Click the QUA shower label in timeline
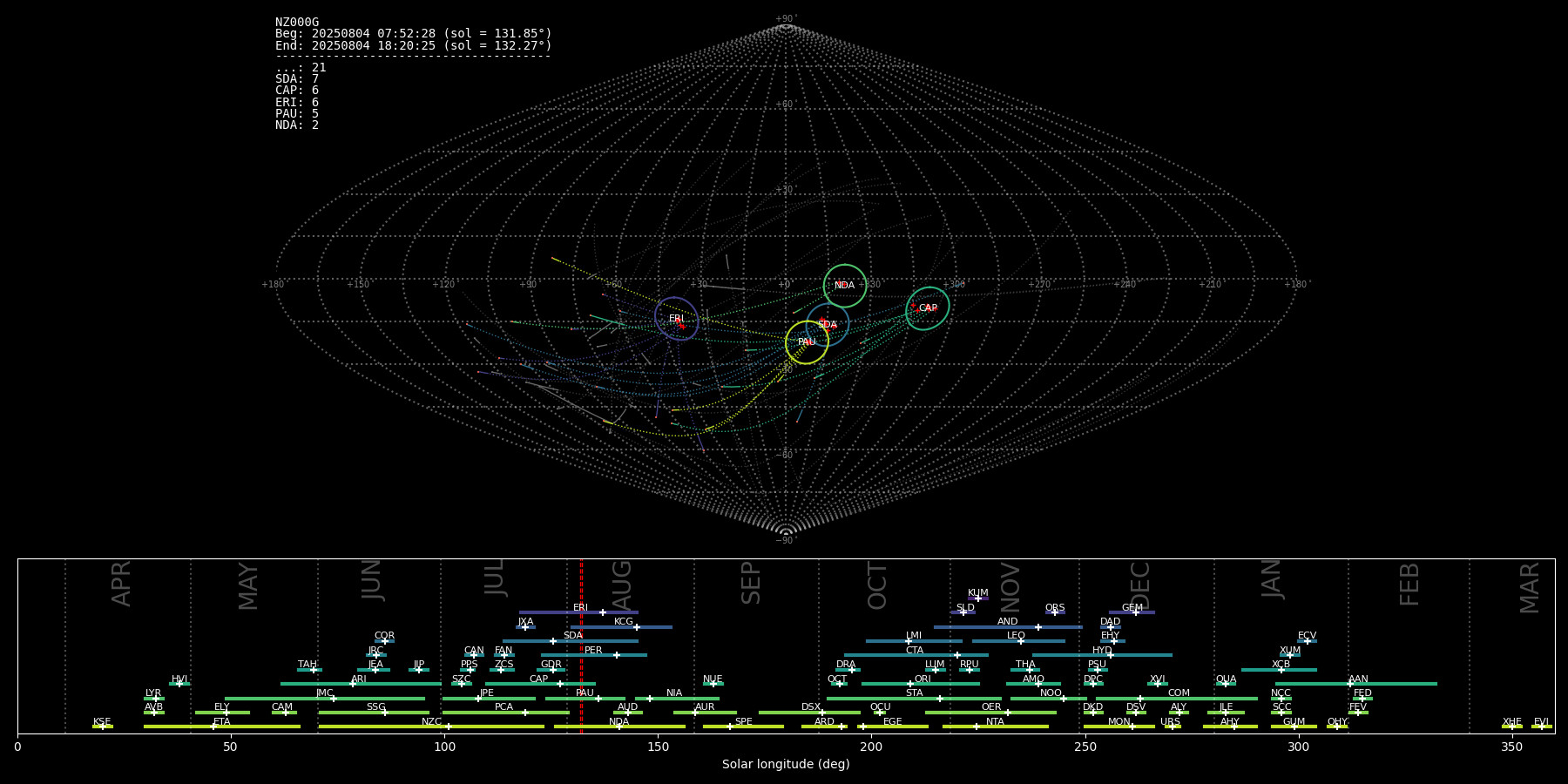The width and height of the screenshot is (1568, 784). [x=1227, y=679]
